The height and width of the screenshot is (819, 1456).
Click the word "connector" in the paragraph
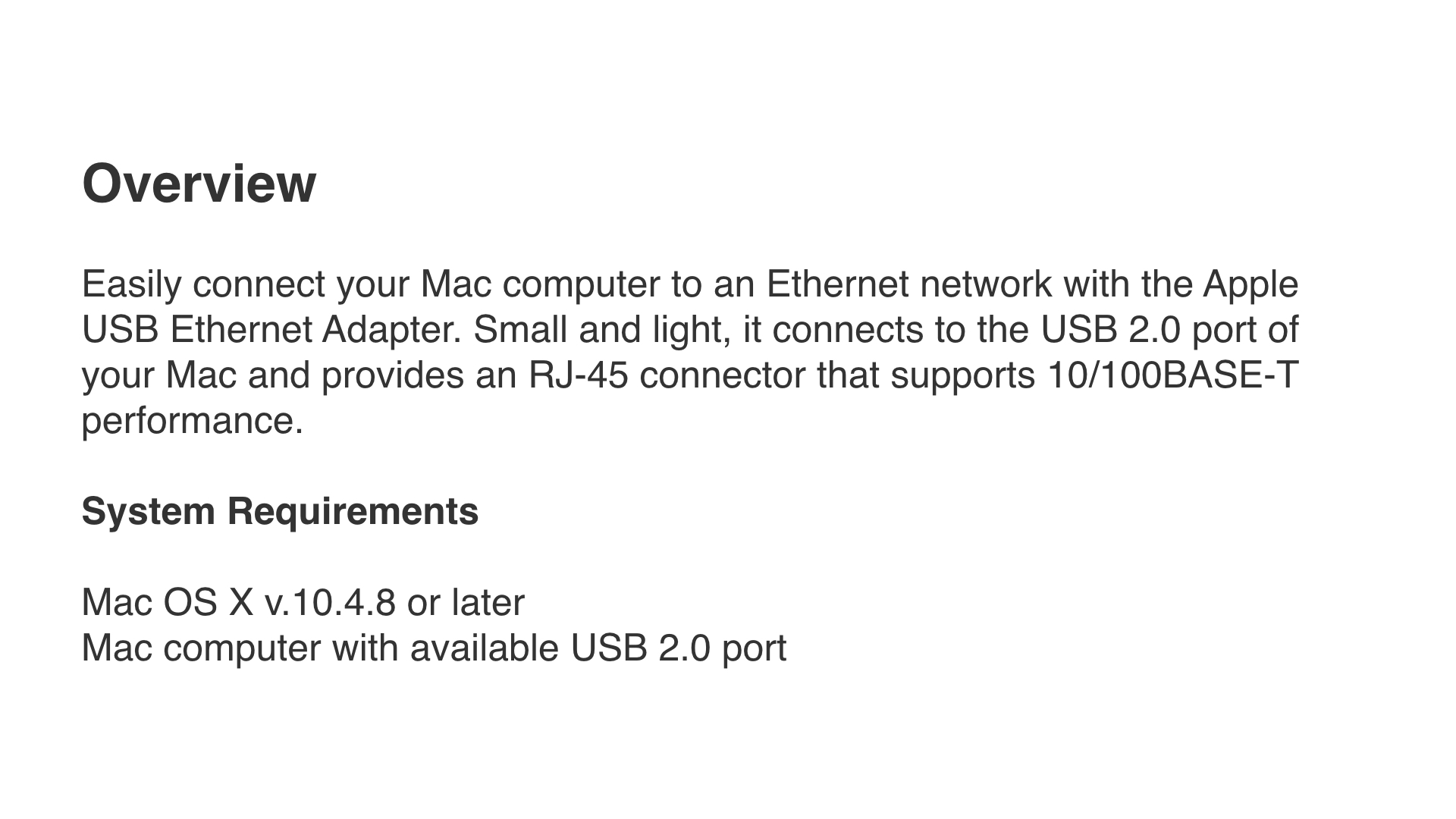(x=722, y=375)
